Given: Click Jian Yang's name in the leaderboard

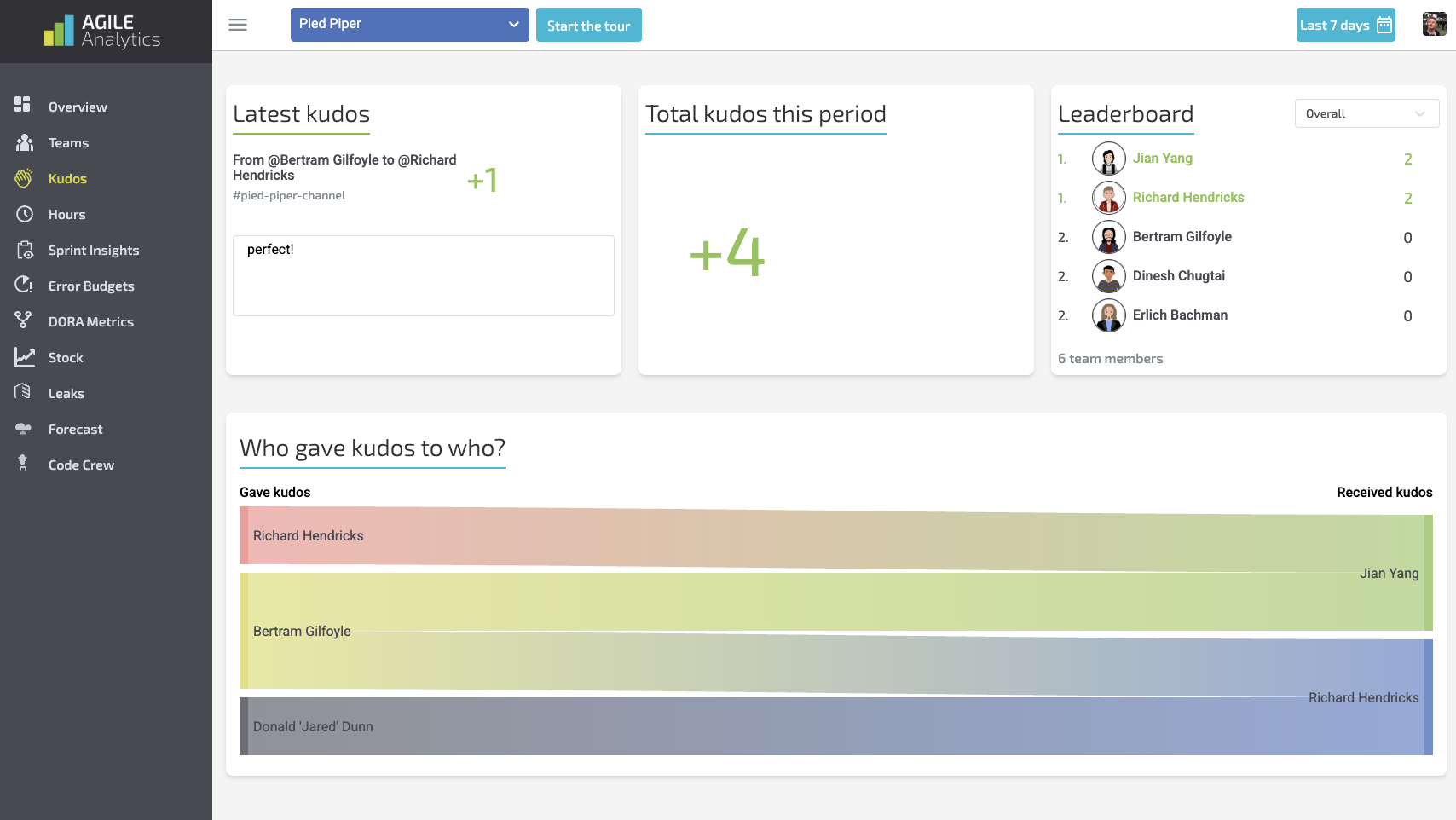Looking at the screenshot, I should (1162, 159).
